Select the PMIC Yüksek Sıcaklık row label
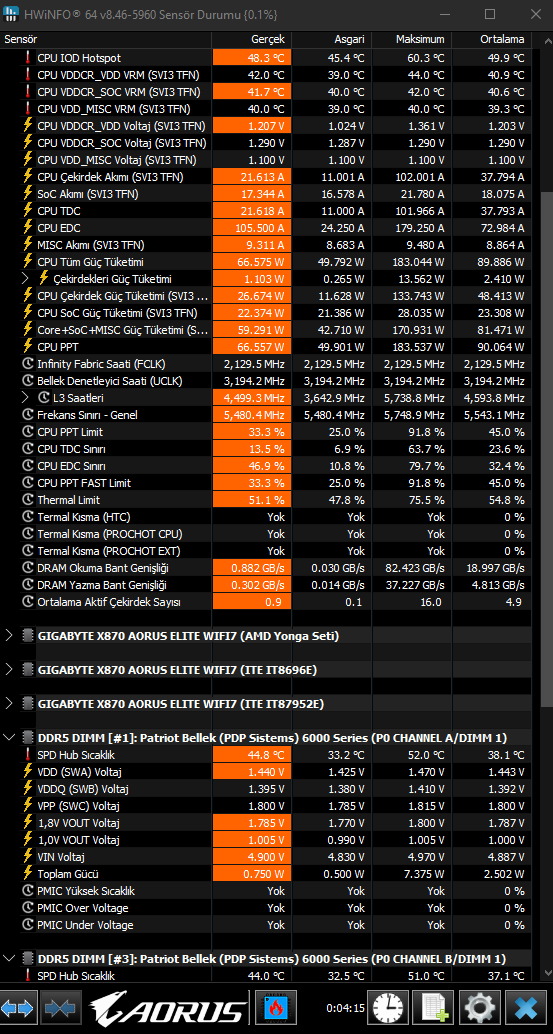 pyautogui.click(x=86, y=891)
